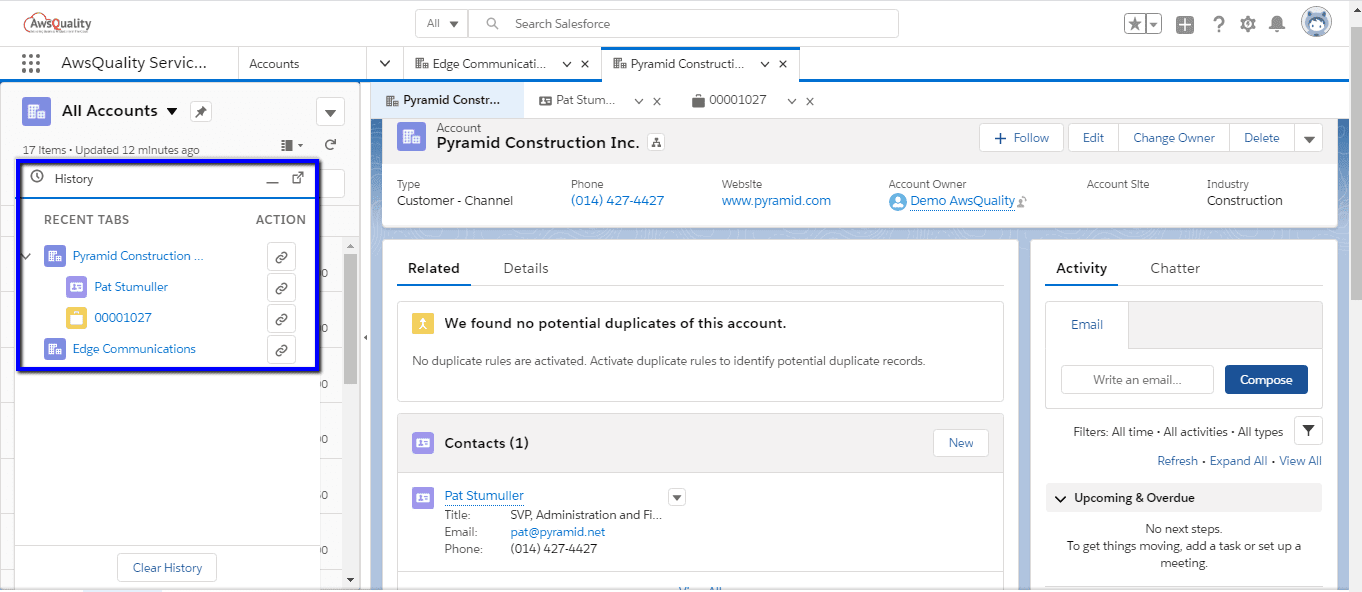1362x592 pixels.
Task: Open the search scope All dropdown
Action: coord(442,24)
